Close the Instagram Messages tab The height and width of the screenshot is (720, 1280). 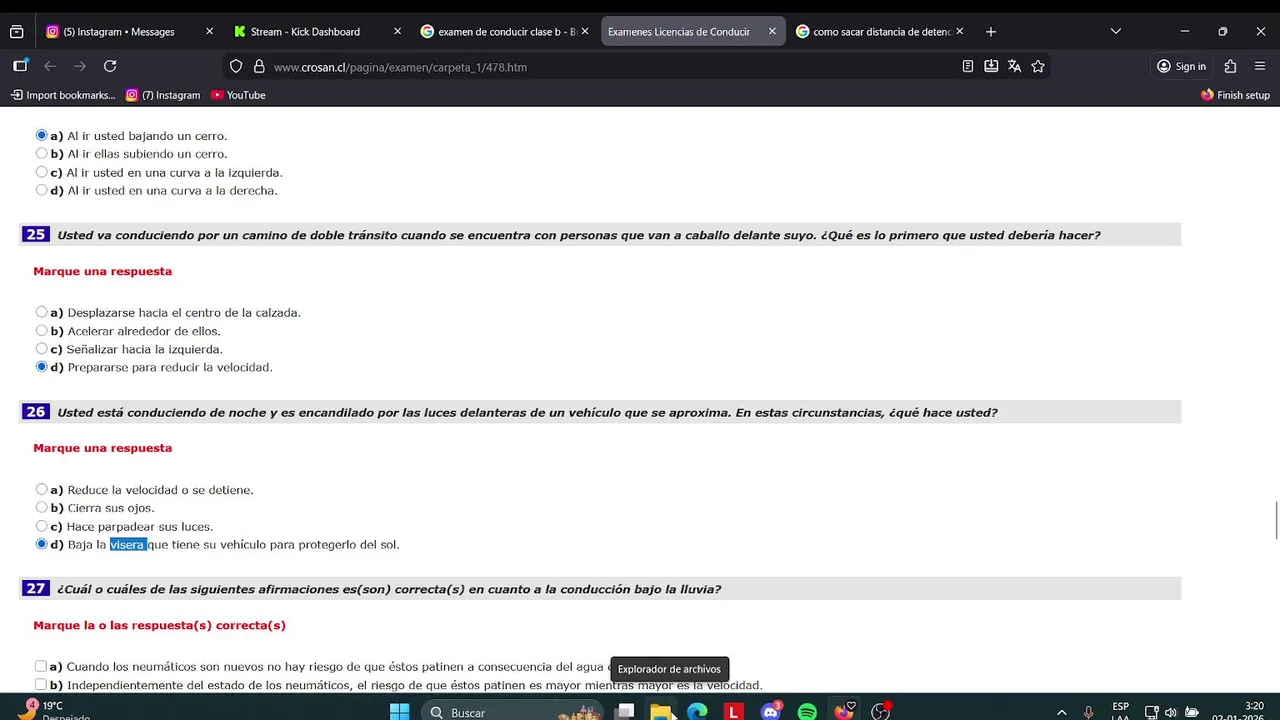[209, 32]
